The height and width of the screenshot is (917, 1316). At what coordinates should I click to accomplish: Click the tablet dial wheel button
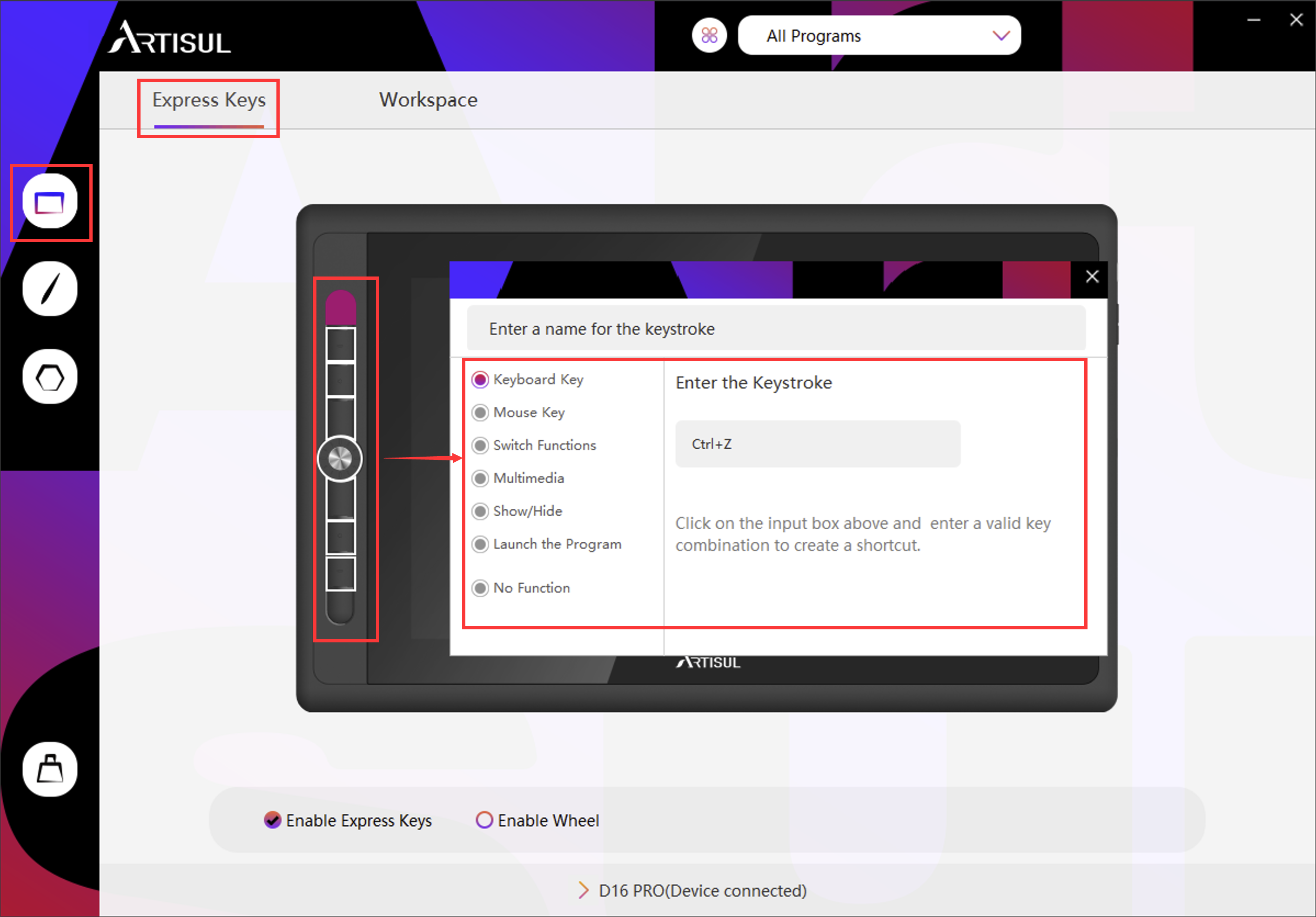pyautogui.click(x=340, y=459)
